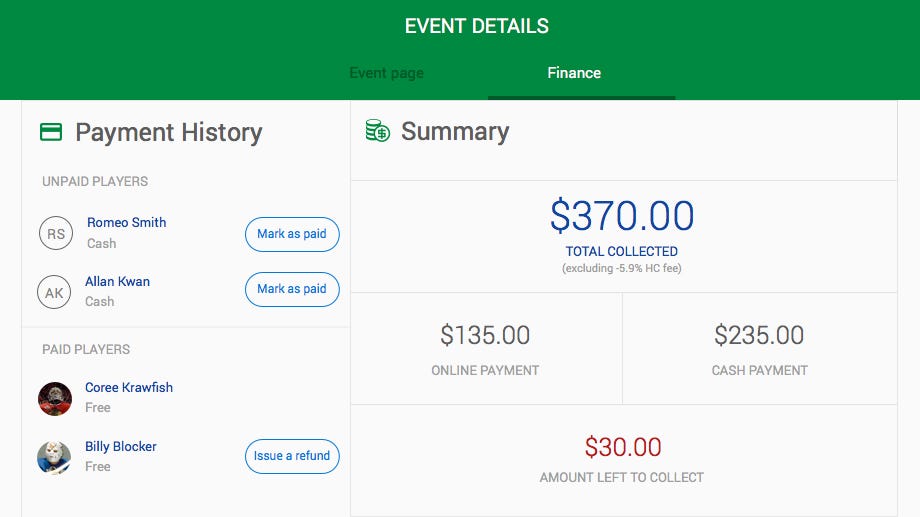Select the Finance tab
The width and height of the screenshot is (920, 517).
tap(574, 73)
